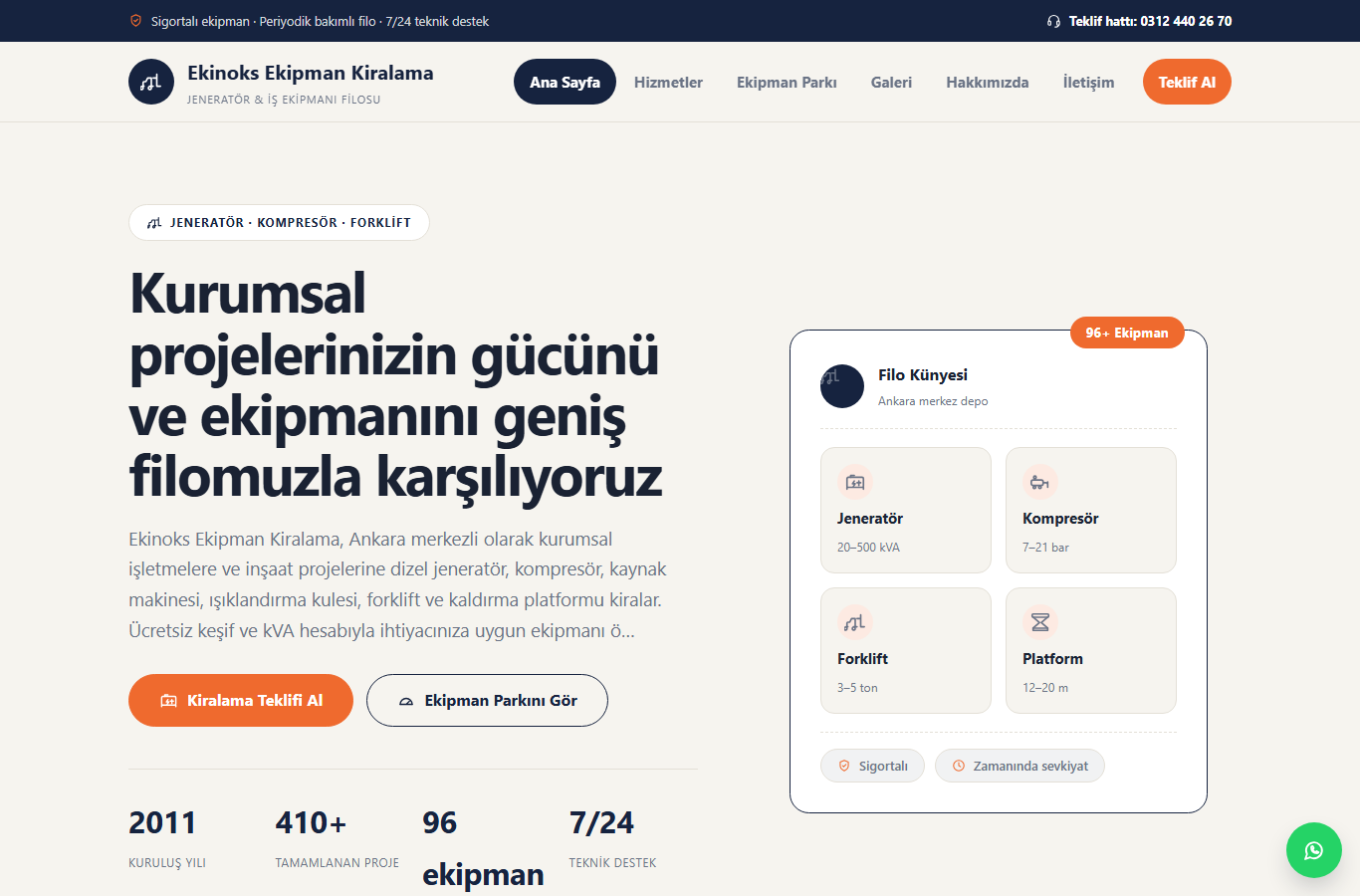
Task: Click the Filo Künyesi title
Action: pos(923,375)
